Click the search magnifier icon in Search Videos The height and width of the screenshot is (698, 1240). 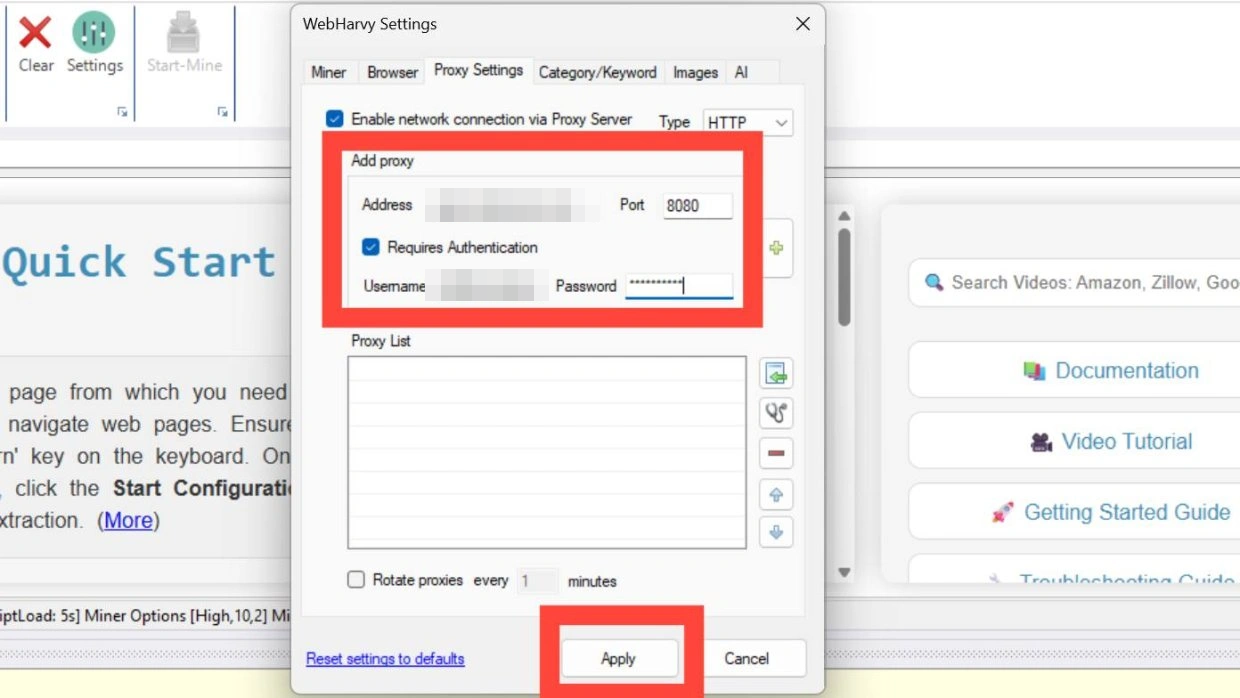(934, 283)
